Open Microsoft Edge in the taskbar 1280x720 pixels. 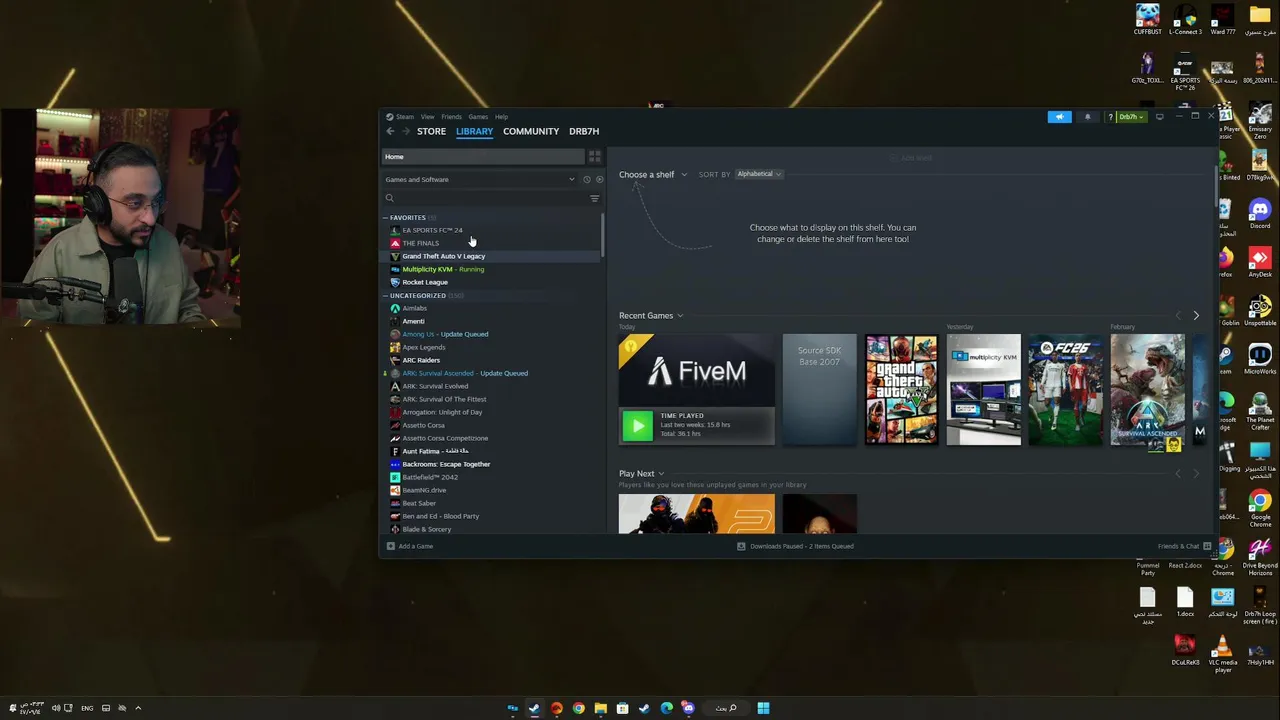(666, 708)
